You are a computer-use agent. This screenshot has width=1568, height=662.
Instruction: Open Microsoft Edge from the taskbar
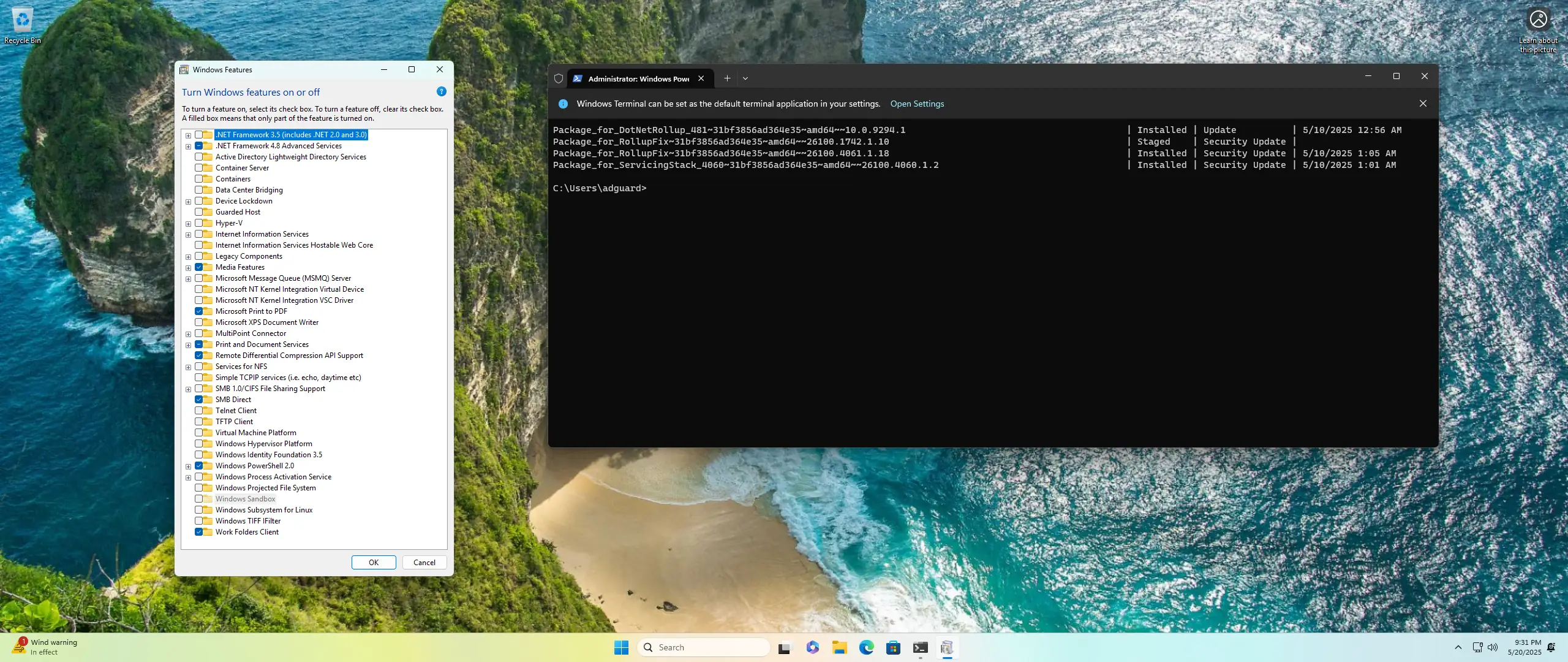tap(866, 647)
